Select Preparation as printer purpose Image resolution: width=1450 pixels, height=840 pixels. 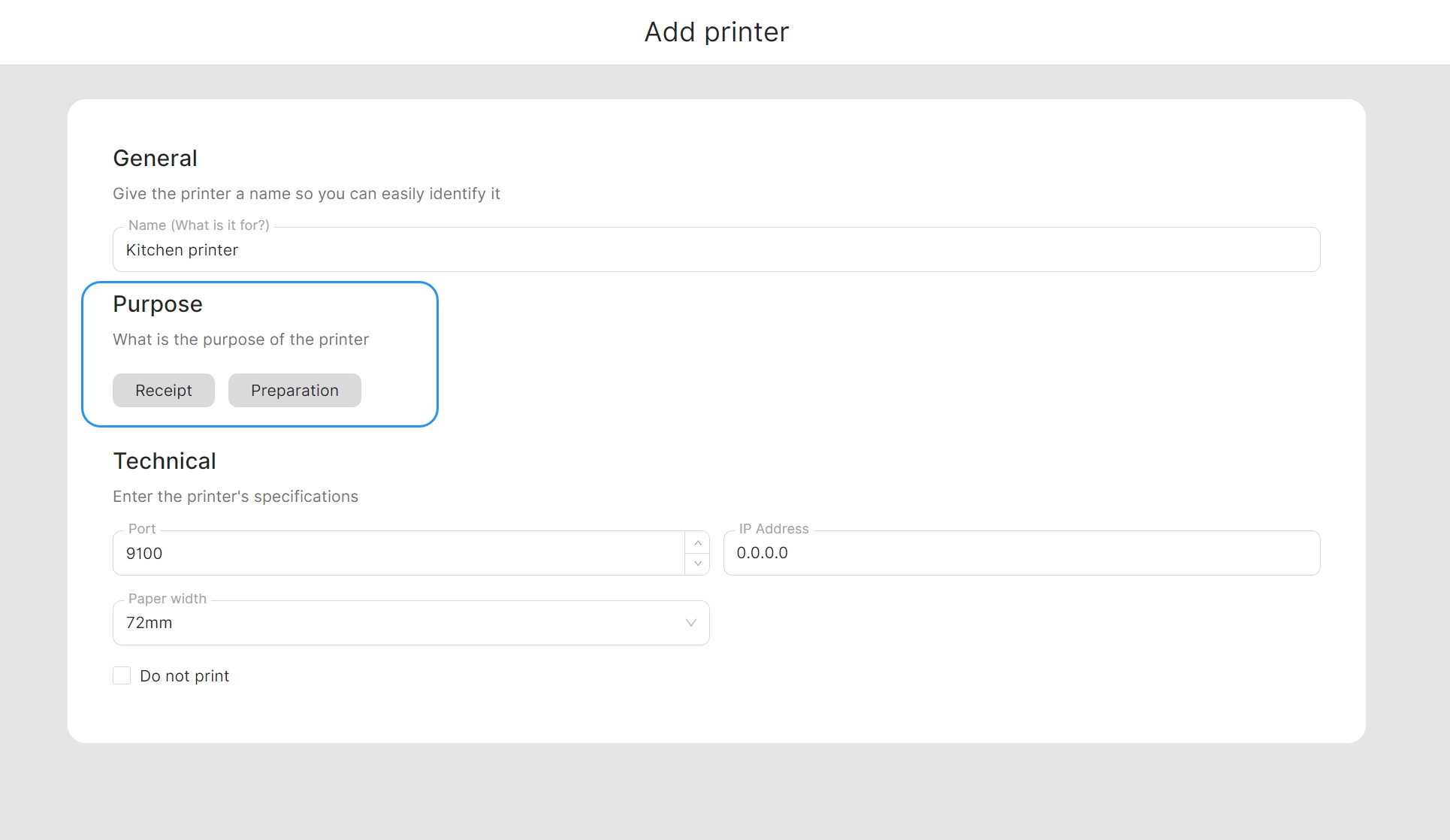(x=295, y=391)
